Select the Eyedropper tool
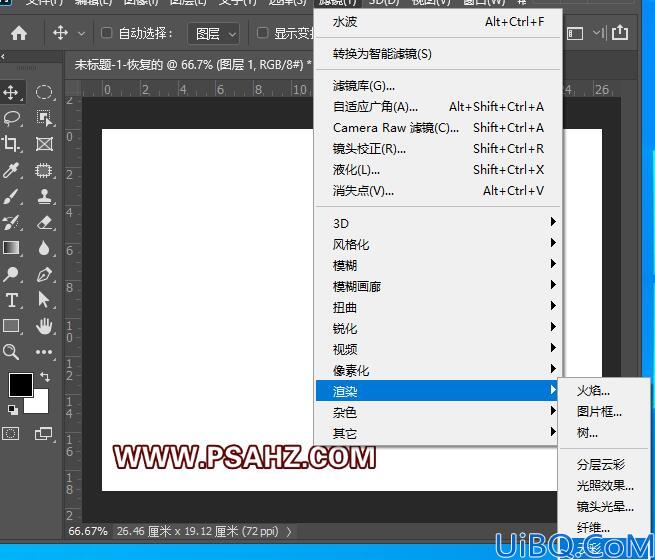This screenshot has height=560, width=655. [11, 170]
